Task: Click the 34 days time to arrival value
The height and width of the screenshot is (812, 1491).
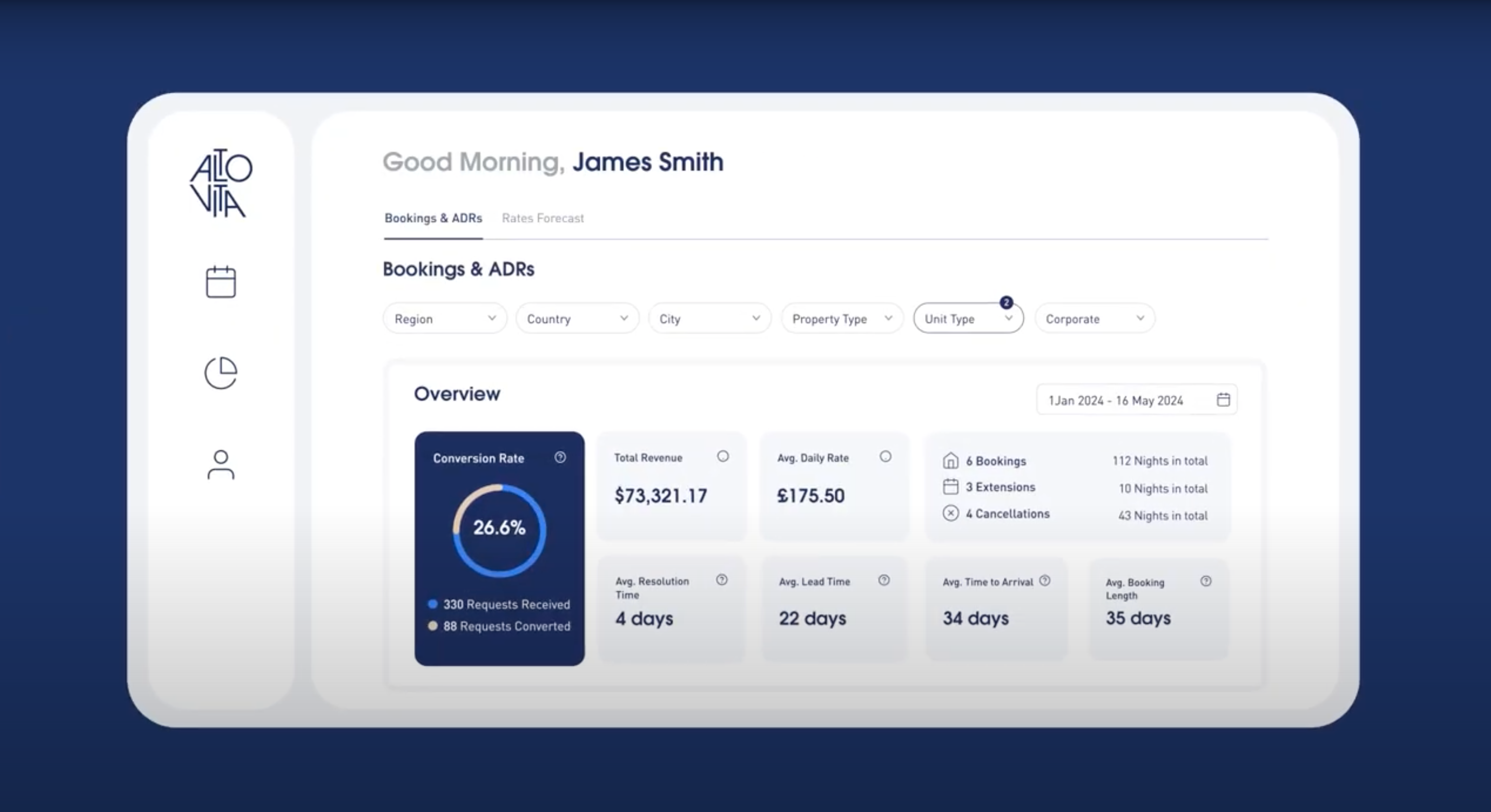Action: tap(975, 619)
